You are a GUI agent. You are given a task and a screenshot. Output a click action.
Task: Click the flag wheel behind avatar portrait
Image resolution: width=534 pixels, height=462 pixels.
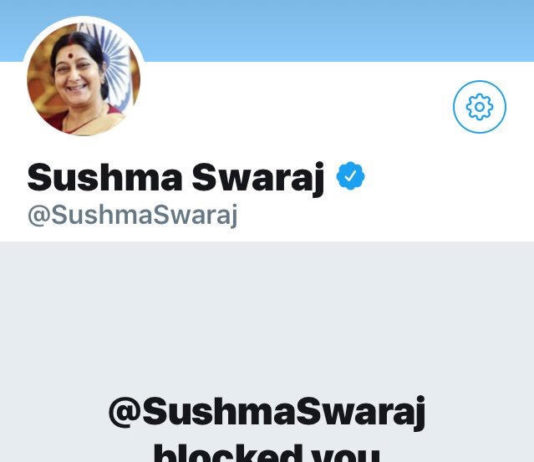click(117, 56)
